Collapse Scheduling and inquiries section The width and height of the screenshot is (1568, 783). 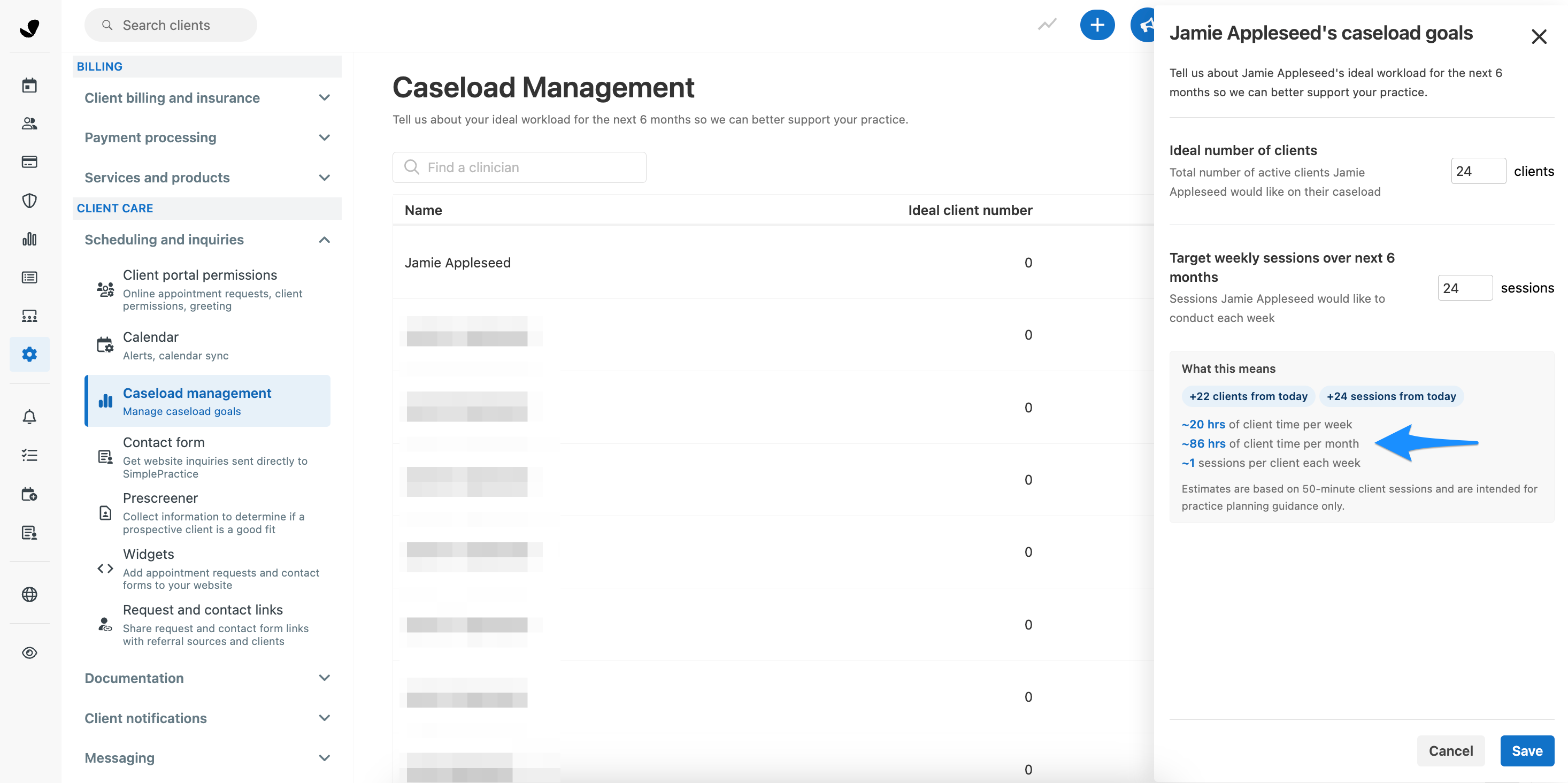(x=207, y=240)
